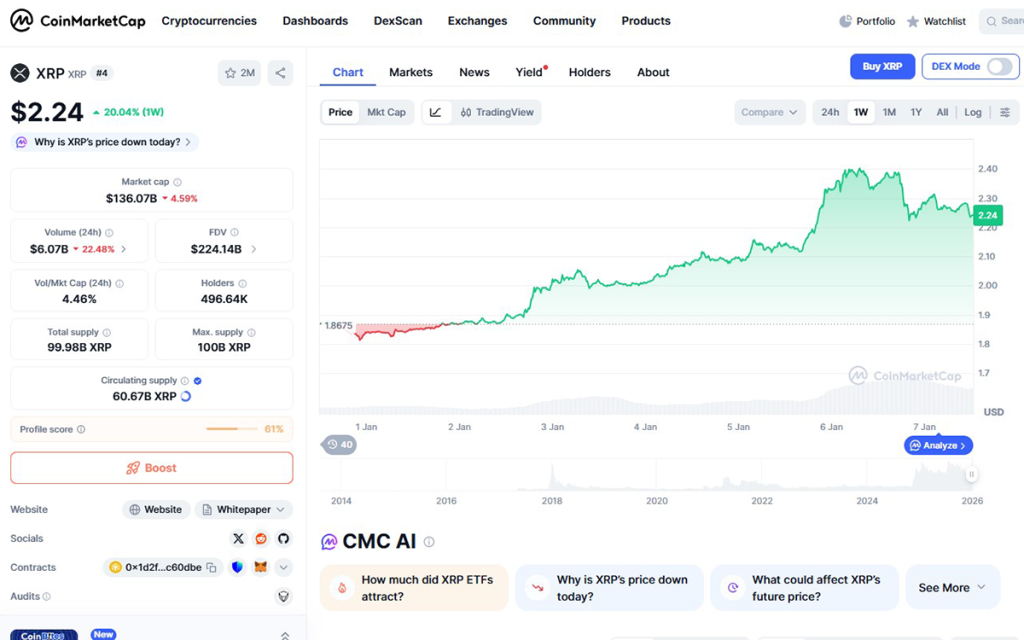
Task: Click the Market cap info icon
Action: [177, 182]
